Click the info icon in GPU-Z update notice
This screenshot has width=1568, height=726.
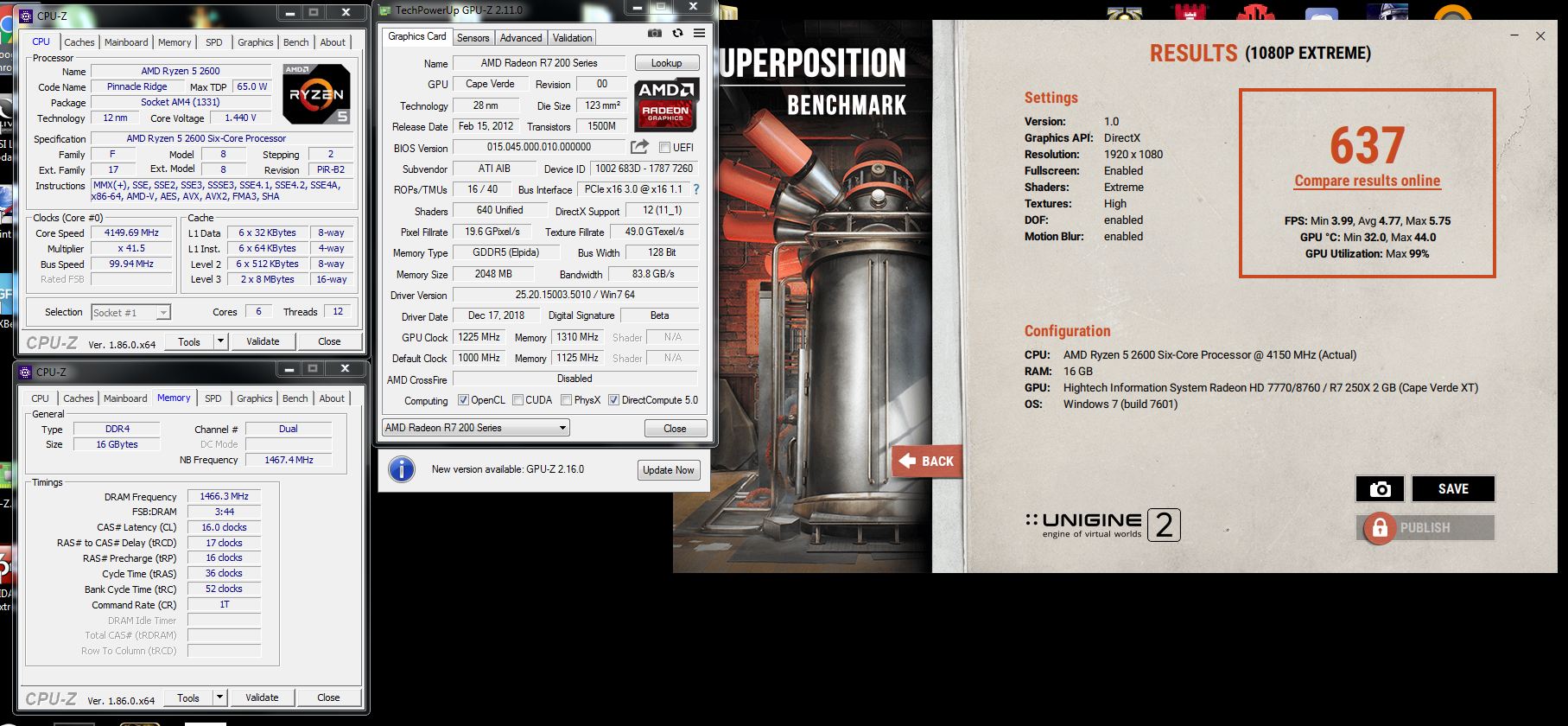401,469
